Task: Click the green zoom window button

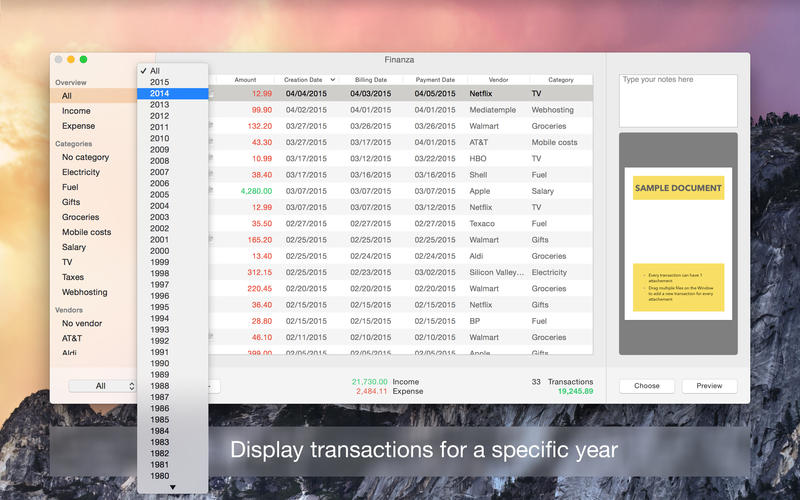Action: 83,60
